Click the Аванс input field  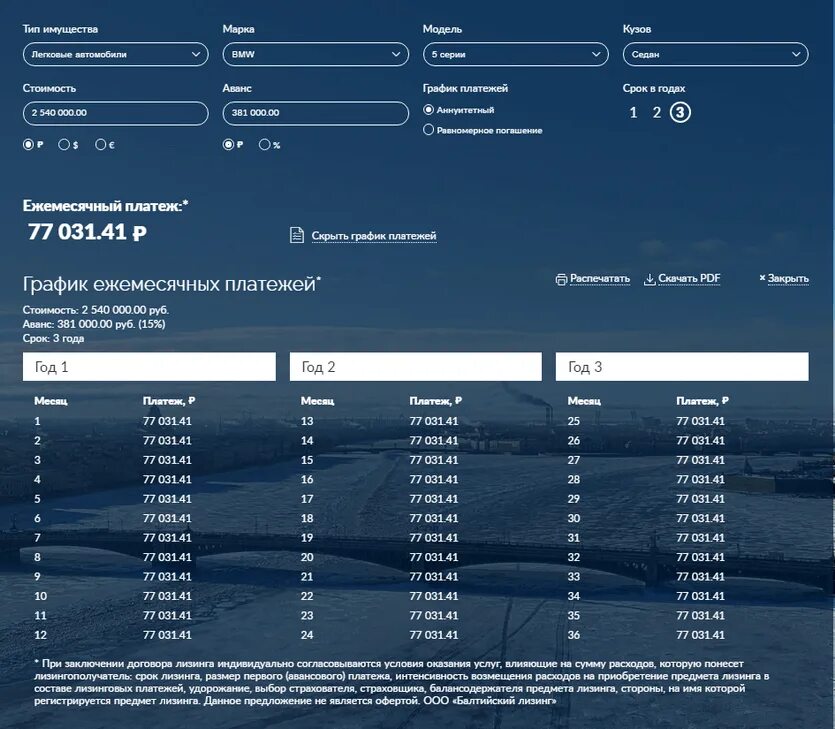pyautogui.click(x=316, y=113)
